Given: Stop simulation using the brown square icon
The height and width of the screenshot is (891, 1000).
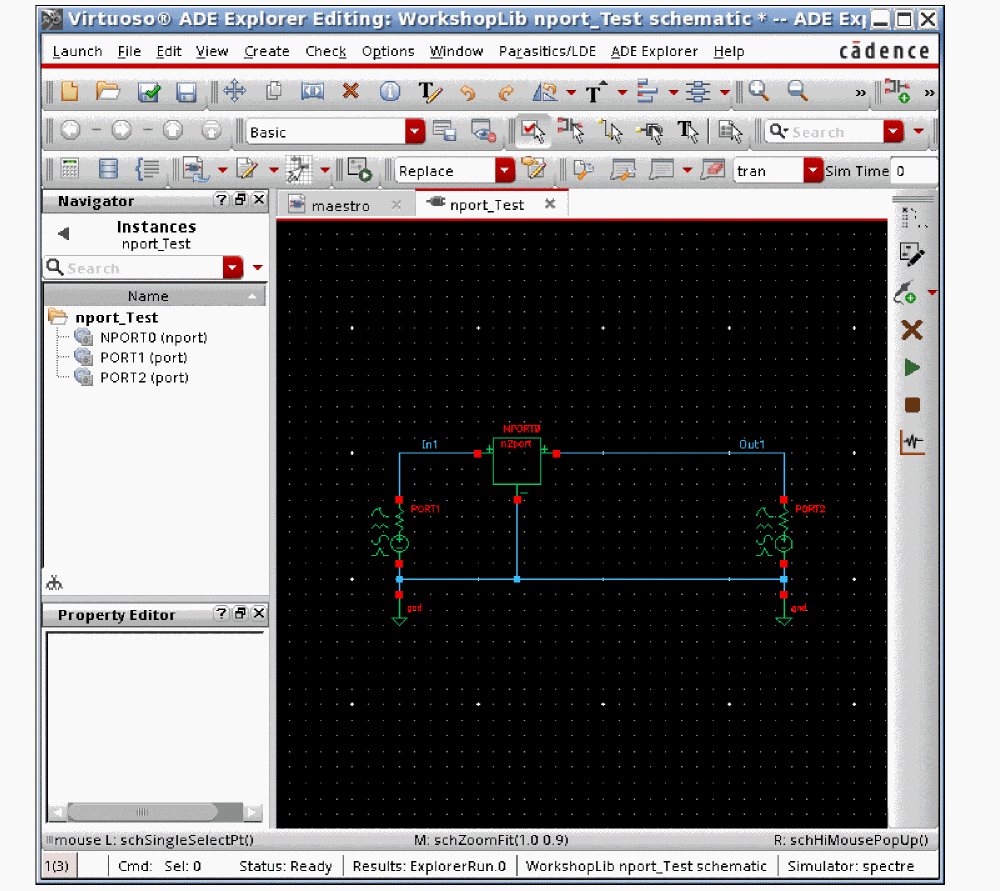Looking at the screenshot, I should (x=911, y=405).
